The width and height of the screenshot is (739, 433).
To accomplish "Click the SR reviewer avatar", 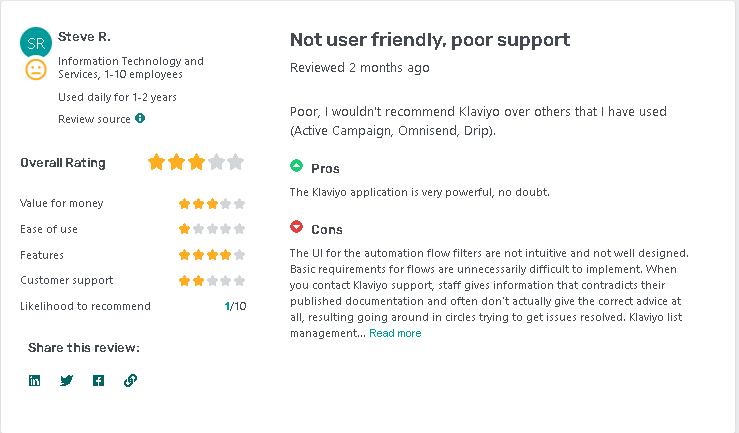I will (x=36, y=43).
